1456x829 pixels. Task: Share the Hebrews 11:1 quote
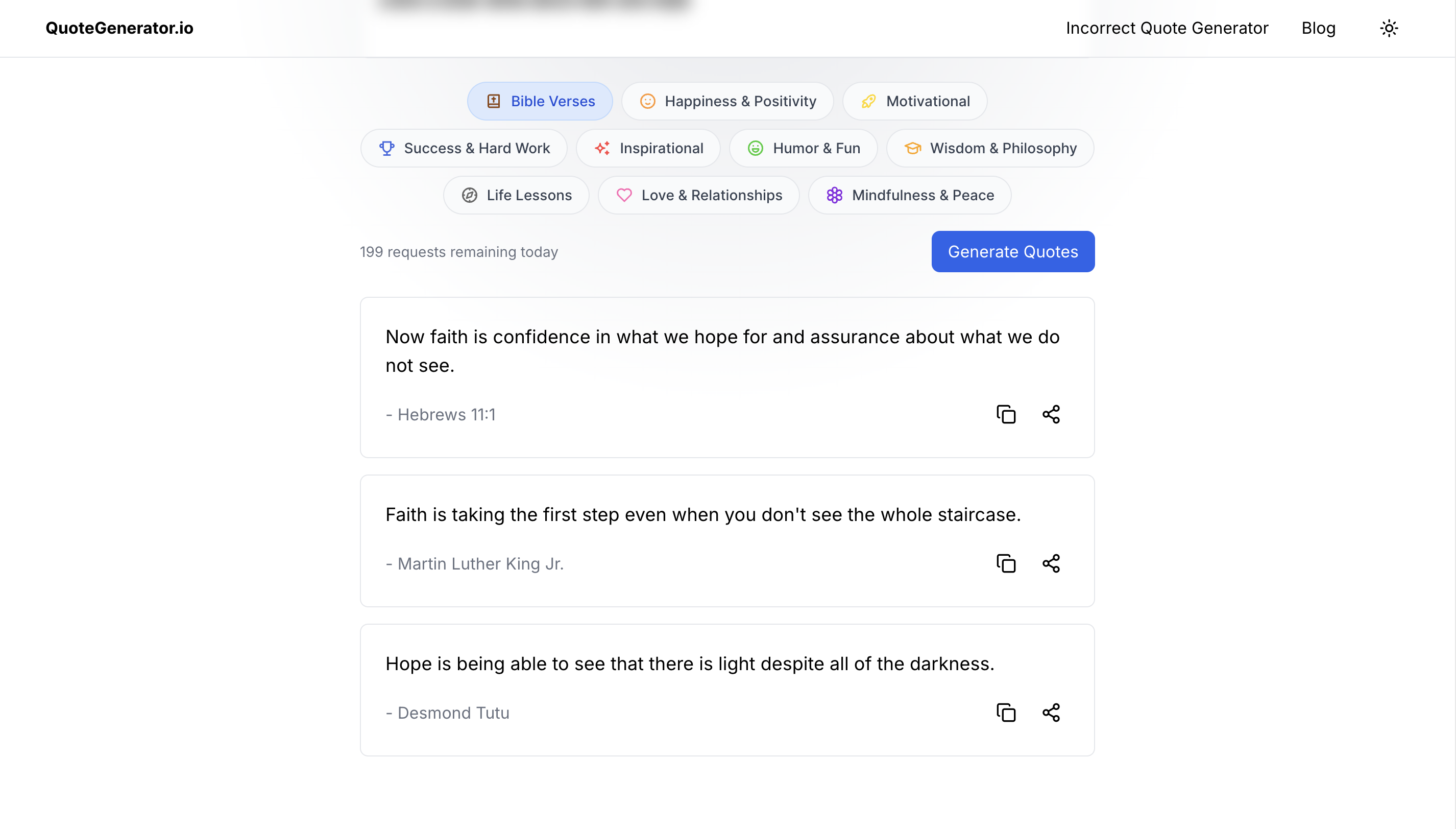click(x=1050, y=415)
